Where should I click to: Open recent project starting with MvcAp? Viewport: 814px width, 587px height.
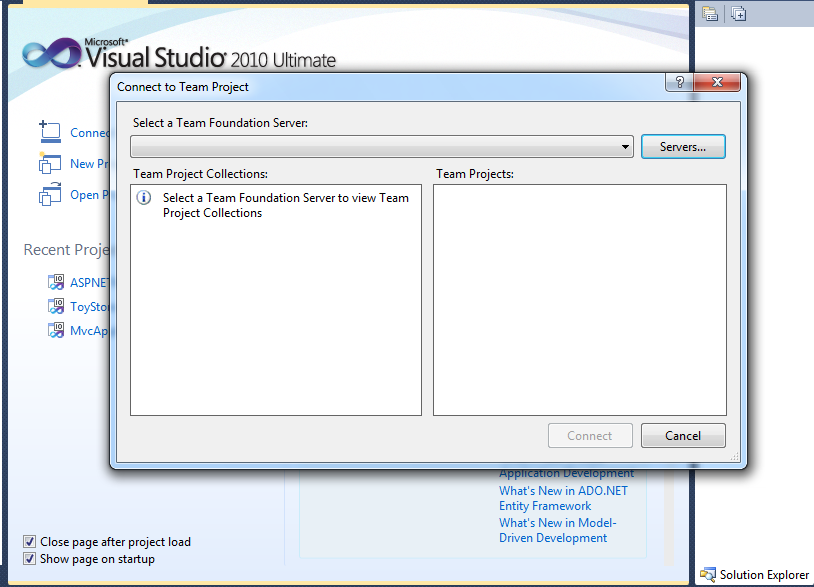[90, 331]
